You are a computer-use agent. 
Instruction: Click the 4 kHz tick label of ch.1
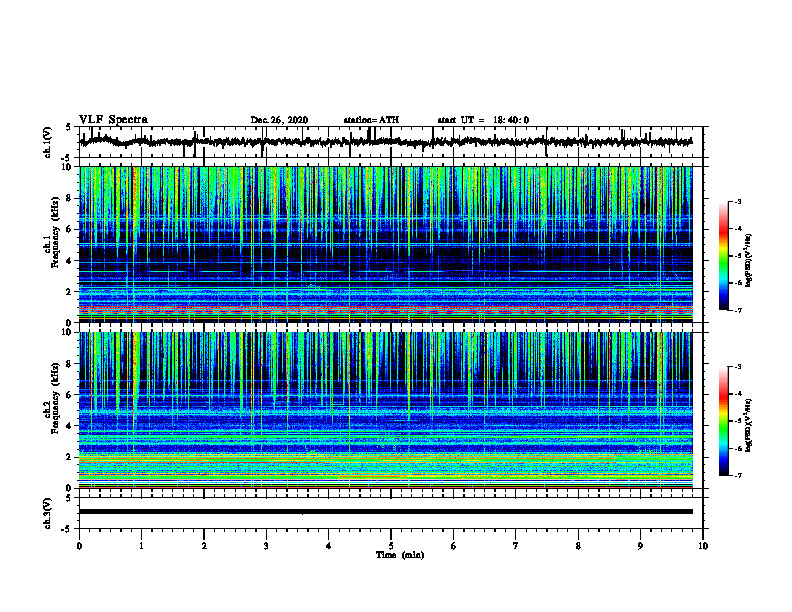click(x=70, y=261)
